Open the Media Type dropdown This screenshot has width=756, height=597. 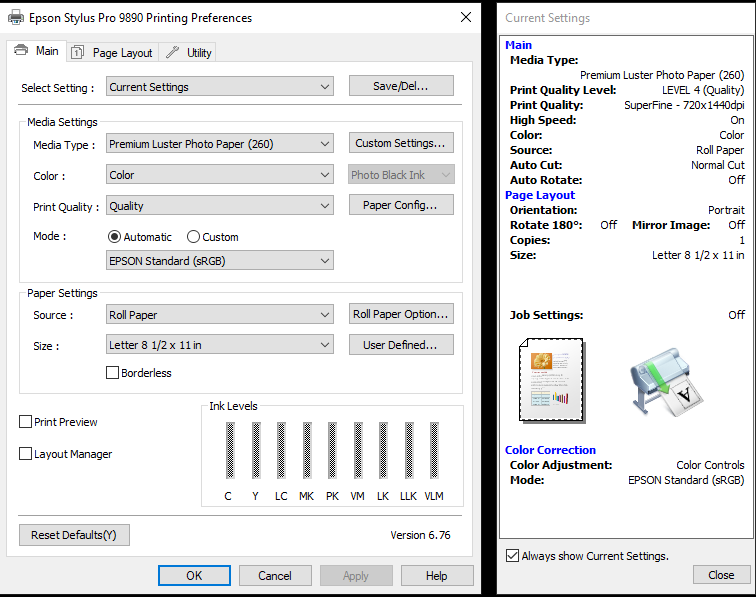coord(220,144)
